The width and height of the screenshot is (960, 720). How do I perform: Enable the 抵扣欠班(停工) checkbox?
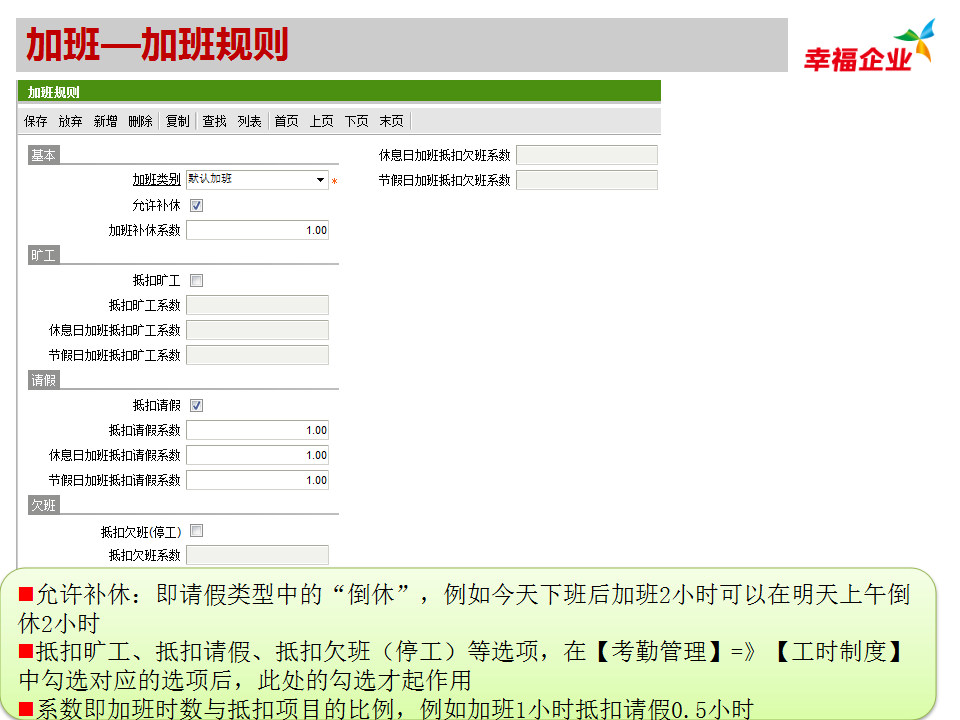[x=197, y=531]
